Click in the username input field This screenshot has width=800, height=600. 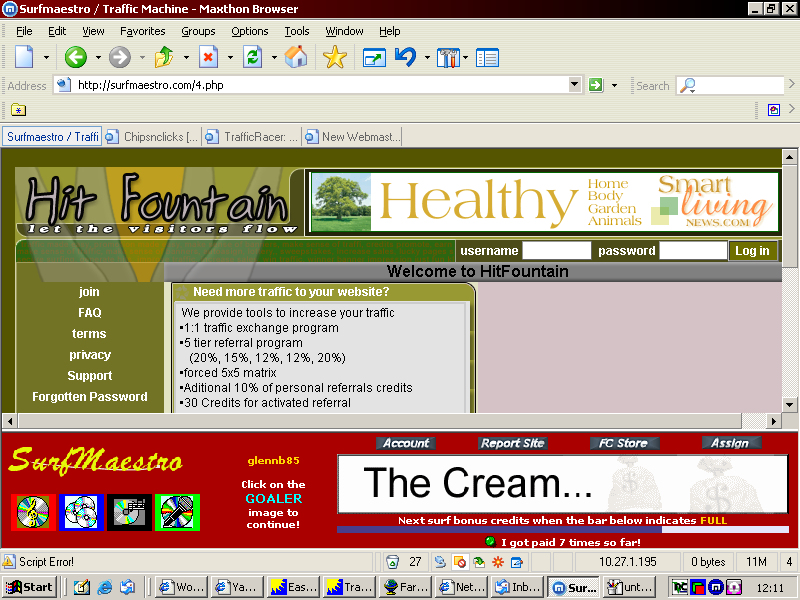point(557,251)
